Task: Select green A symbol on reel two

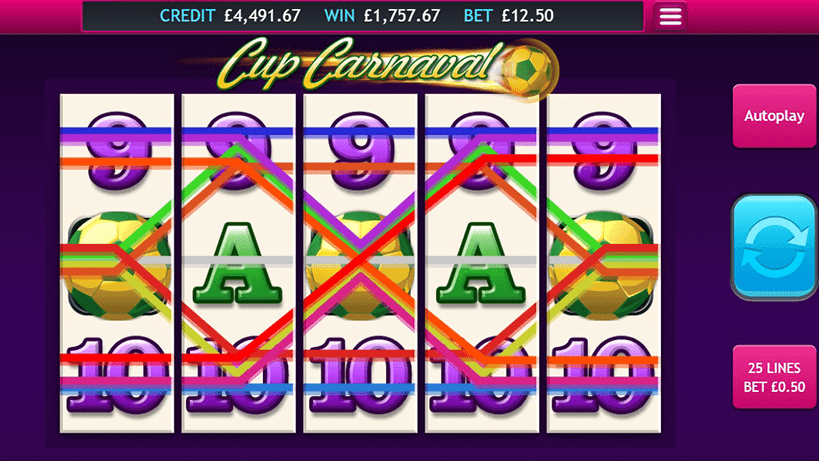Action: pos(238,264)
